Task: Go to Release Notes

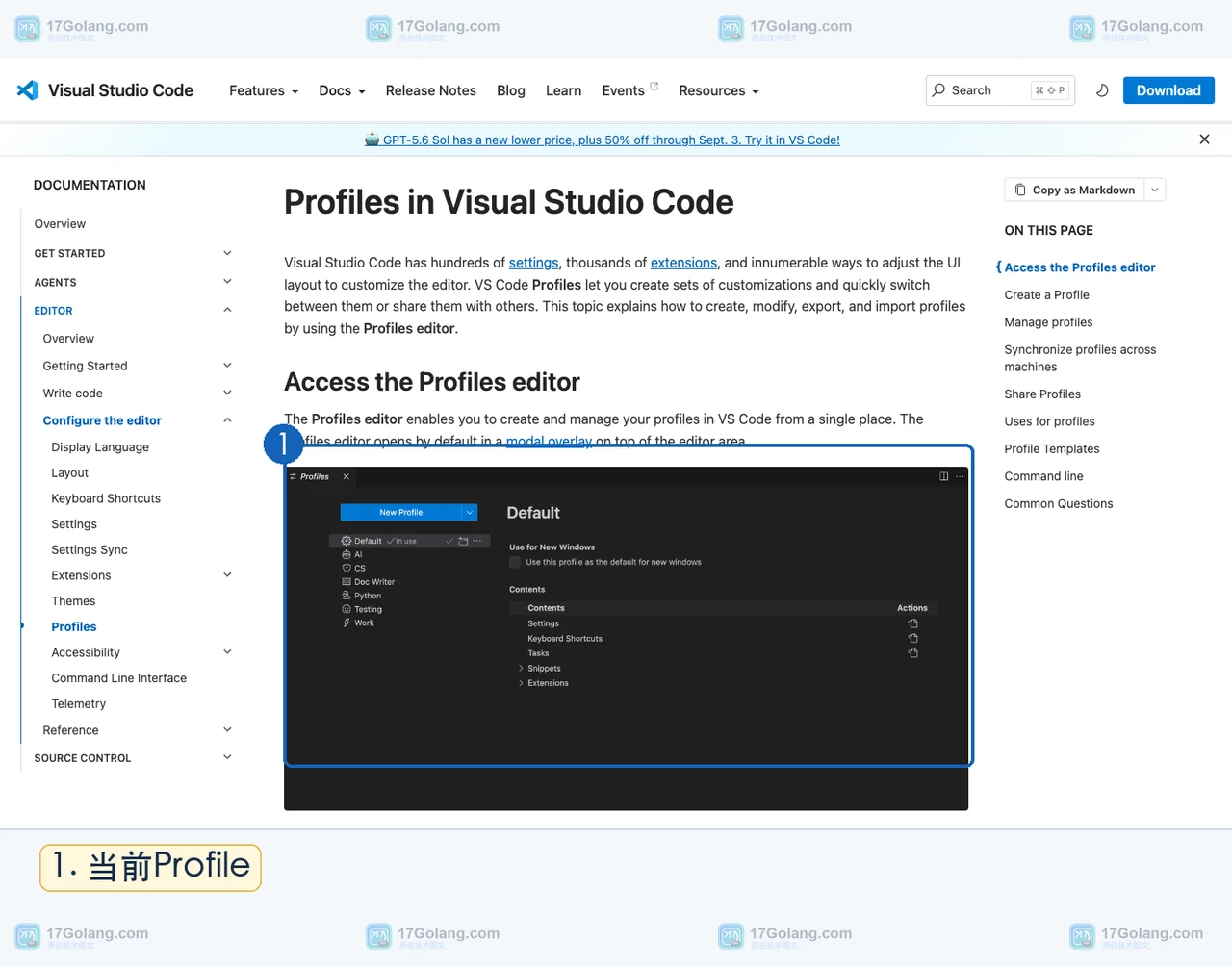Action: point(430,90)
